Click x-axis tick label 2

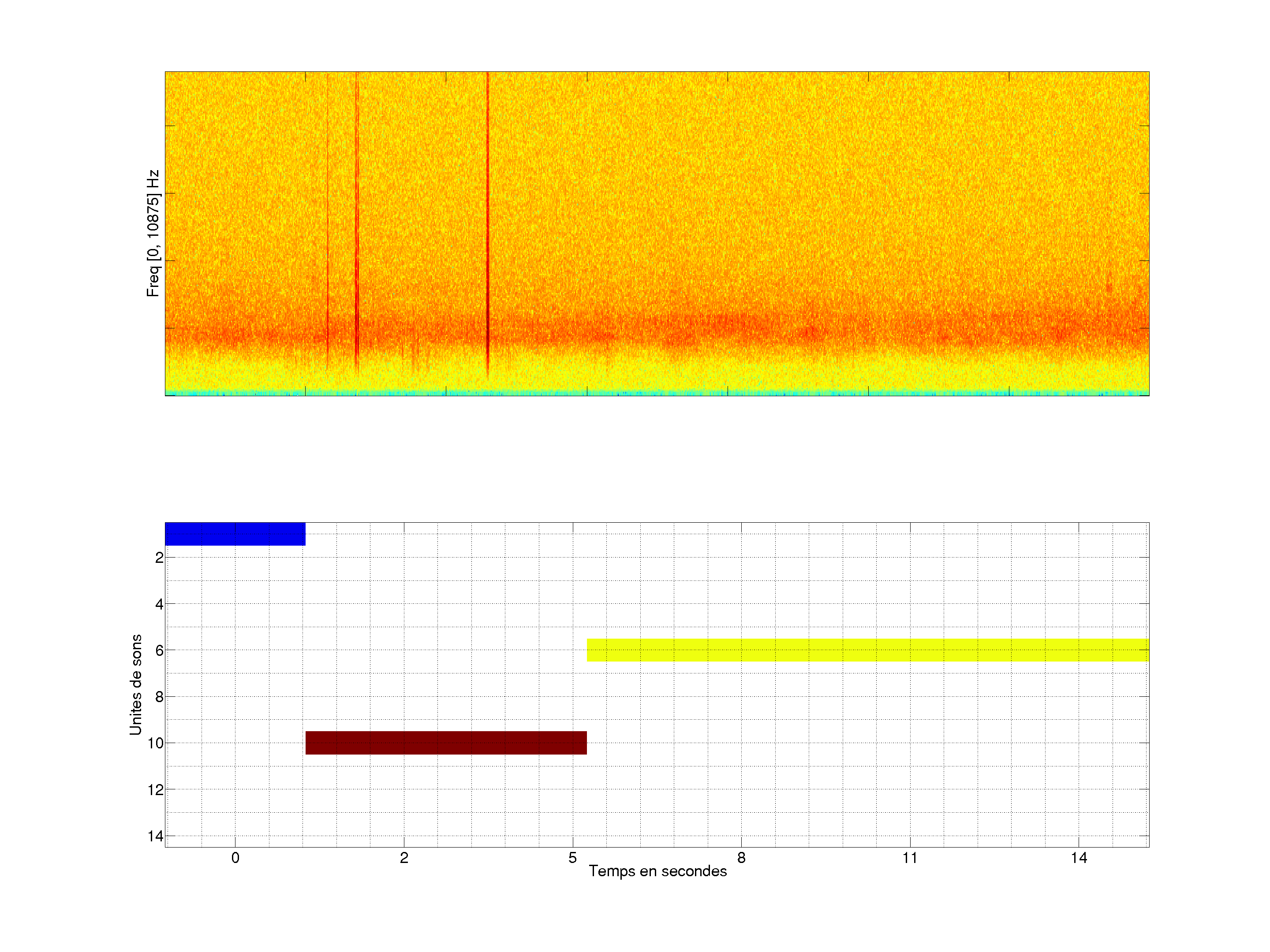point(403,858)
